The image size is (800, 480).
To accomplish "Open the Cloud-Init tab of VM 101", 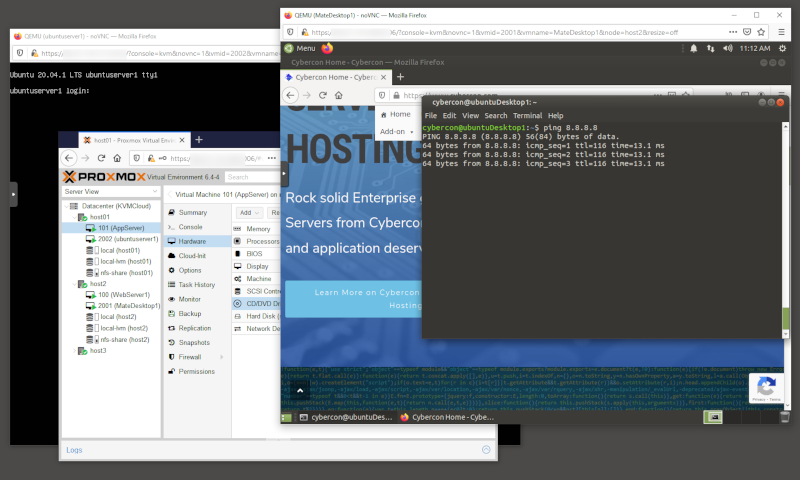I will (x=197, y=256).
